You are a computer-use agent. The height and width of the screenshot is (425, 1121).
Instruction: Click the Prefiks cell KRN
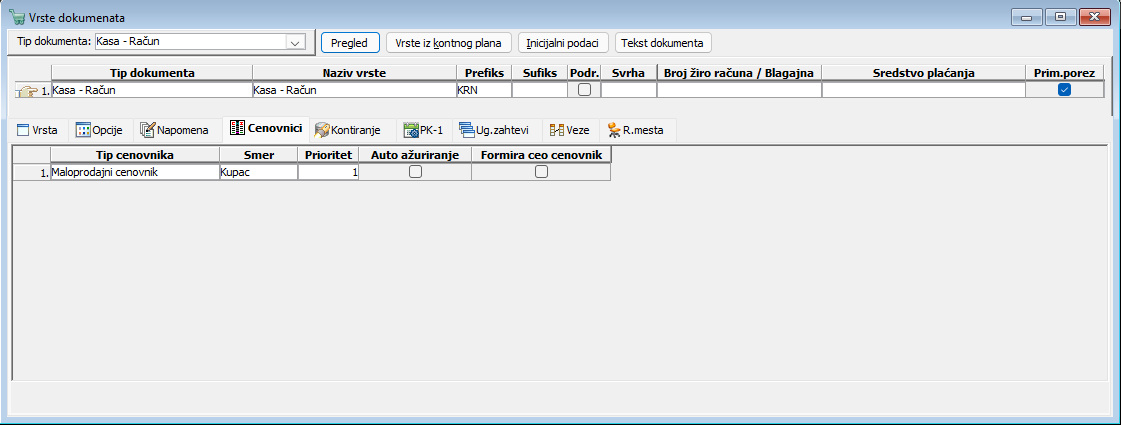[483, 90]
